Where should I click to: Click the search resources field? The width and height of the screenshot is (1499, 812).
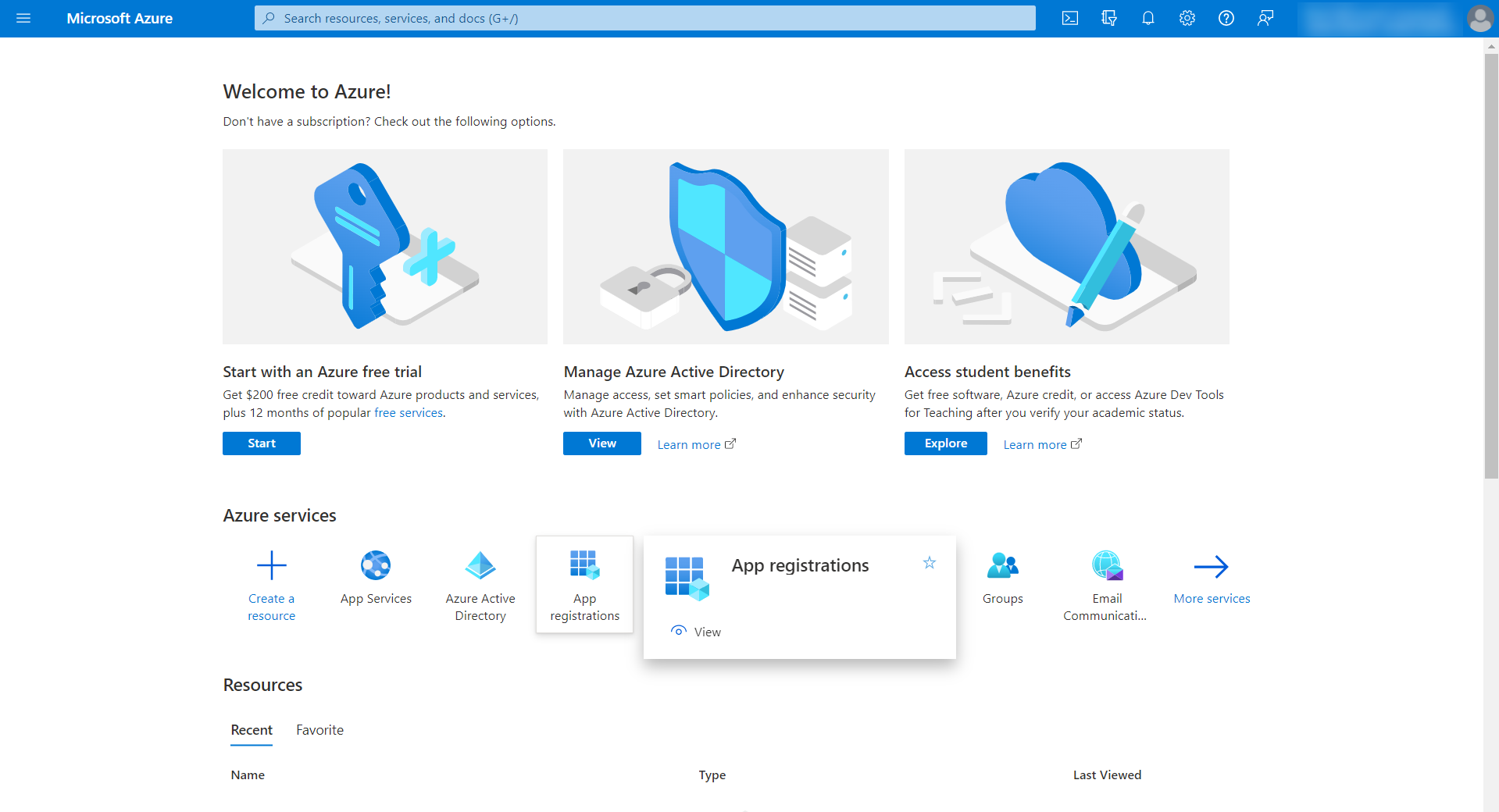tap(644, 18)
